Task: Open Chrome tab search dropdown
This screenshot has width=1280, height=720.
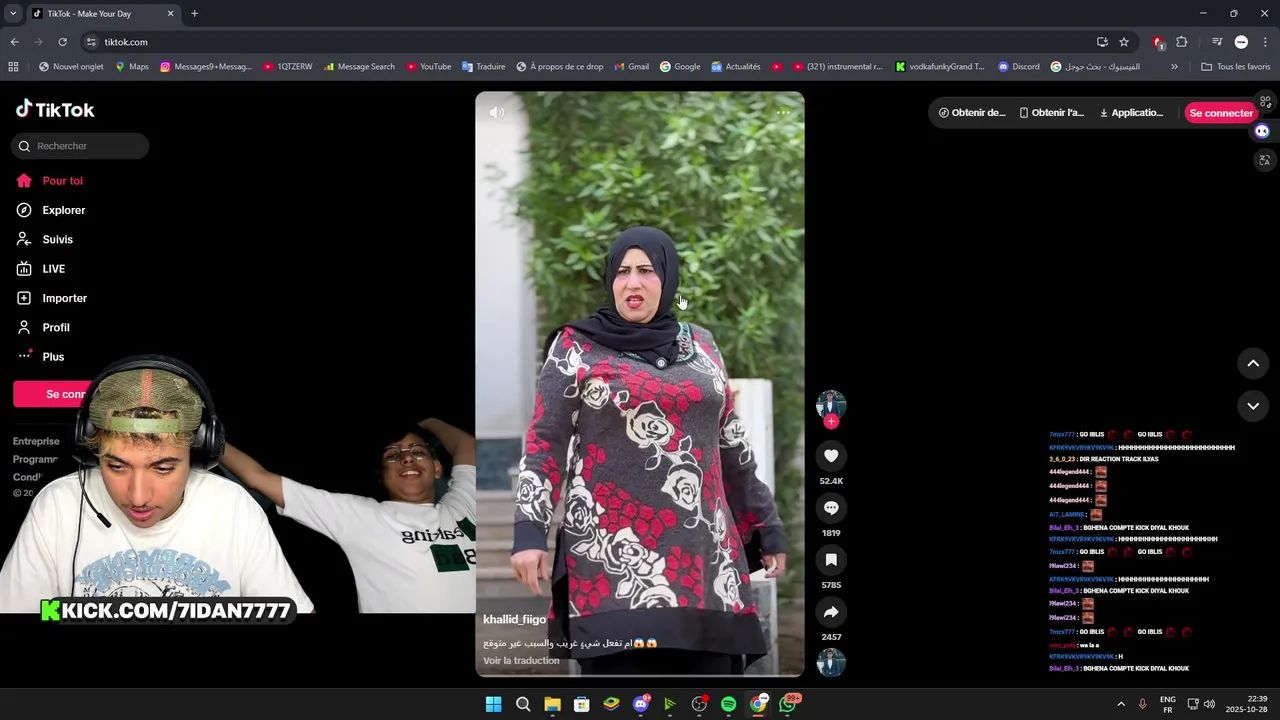Action: tap(13, 14)
